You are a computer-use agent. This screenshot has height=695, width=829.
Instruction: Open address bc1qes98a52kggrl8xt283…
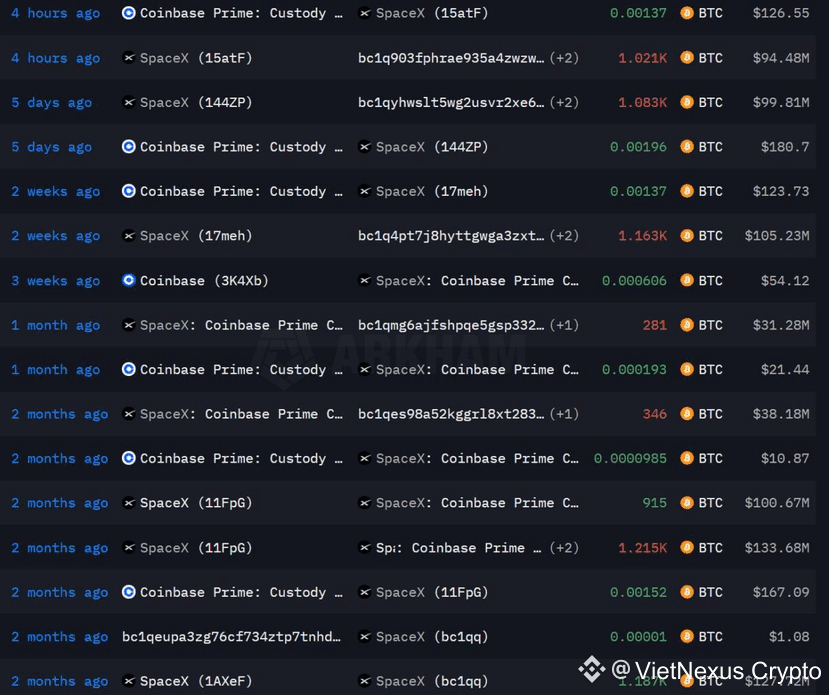[x=451, y=413]
